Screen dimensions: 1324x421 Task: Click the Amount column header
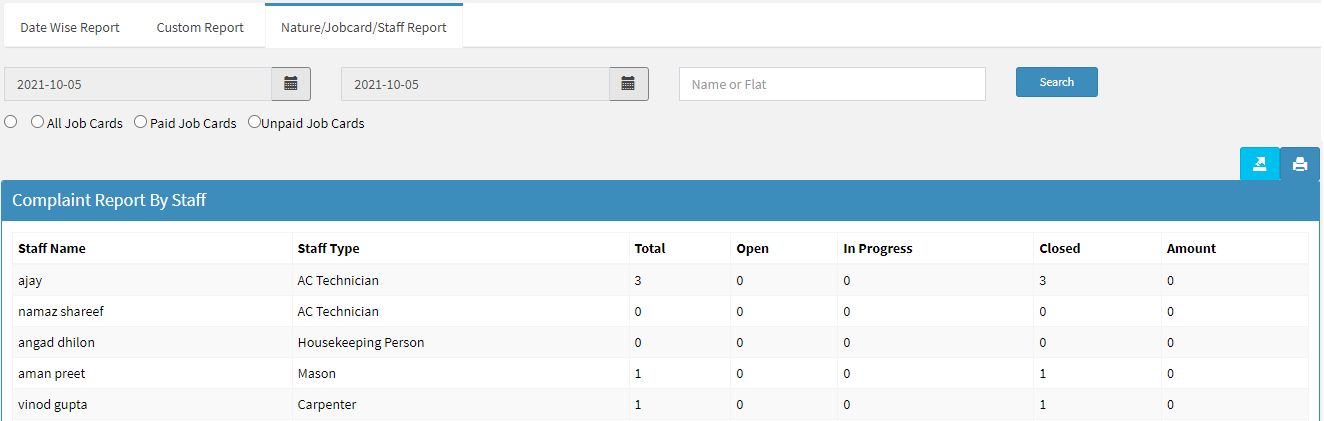[x=1191, y=248]
